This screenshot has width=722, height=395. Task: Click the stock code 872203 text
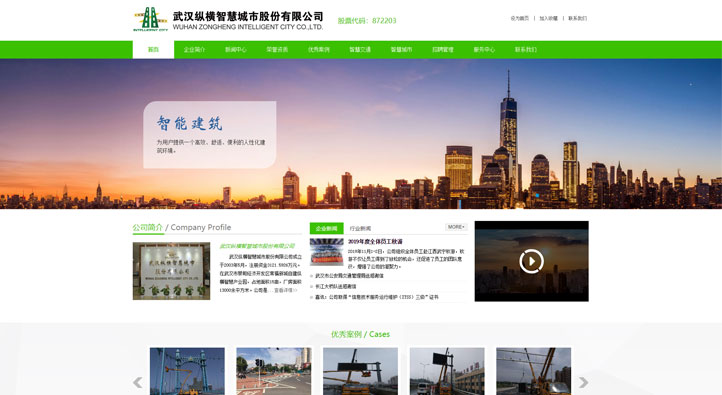(367, 21)
